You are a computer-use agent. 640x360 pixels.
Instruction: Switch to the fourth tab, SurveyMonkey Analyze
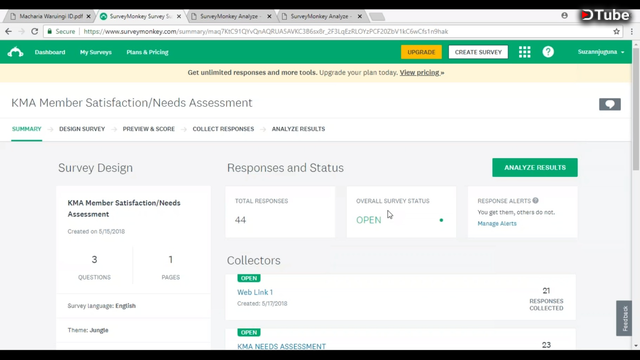click(x=322, y=16)
